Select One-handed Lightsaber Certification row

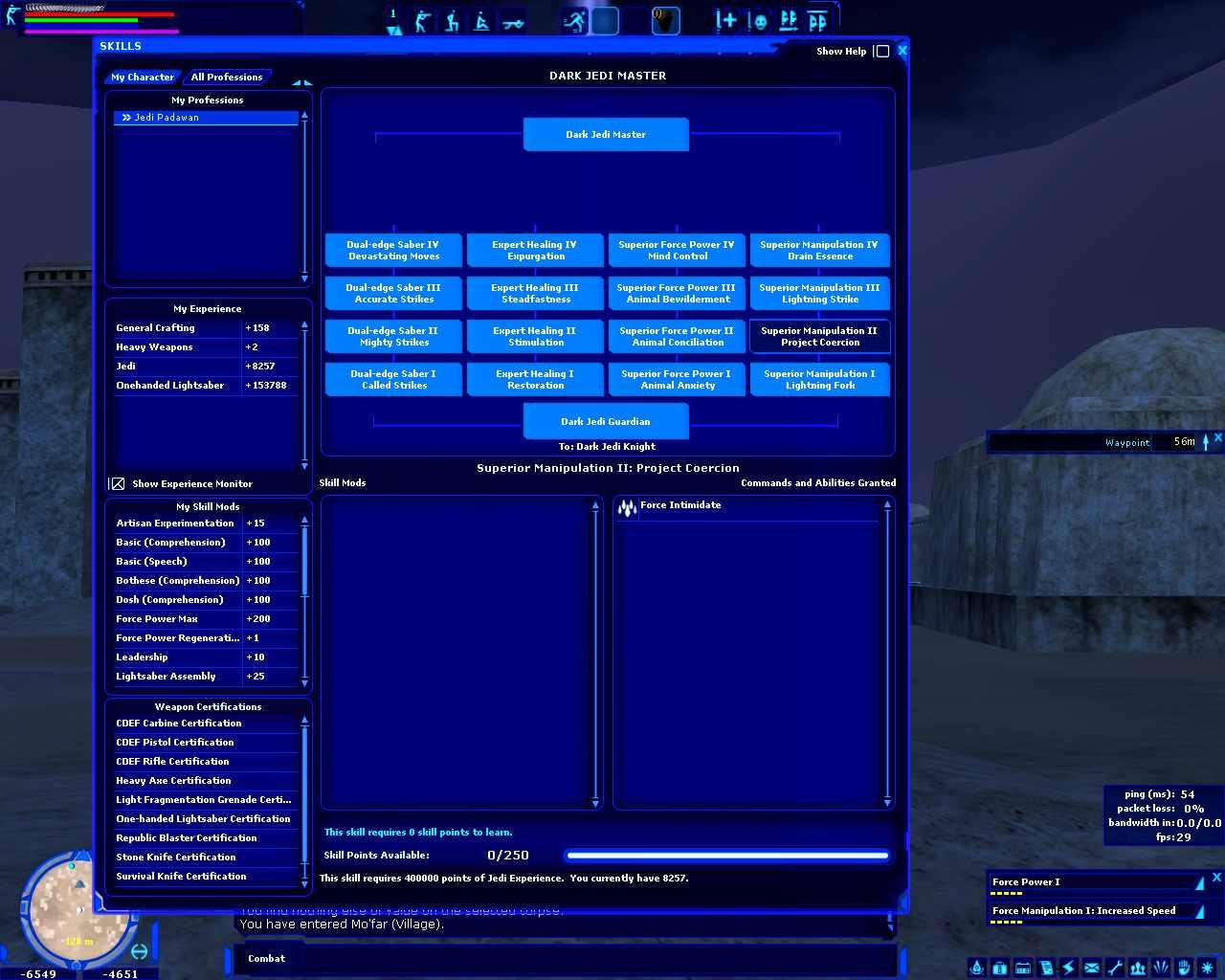pos(206,819)
